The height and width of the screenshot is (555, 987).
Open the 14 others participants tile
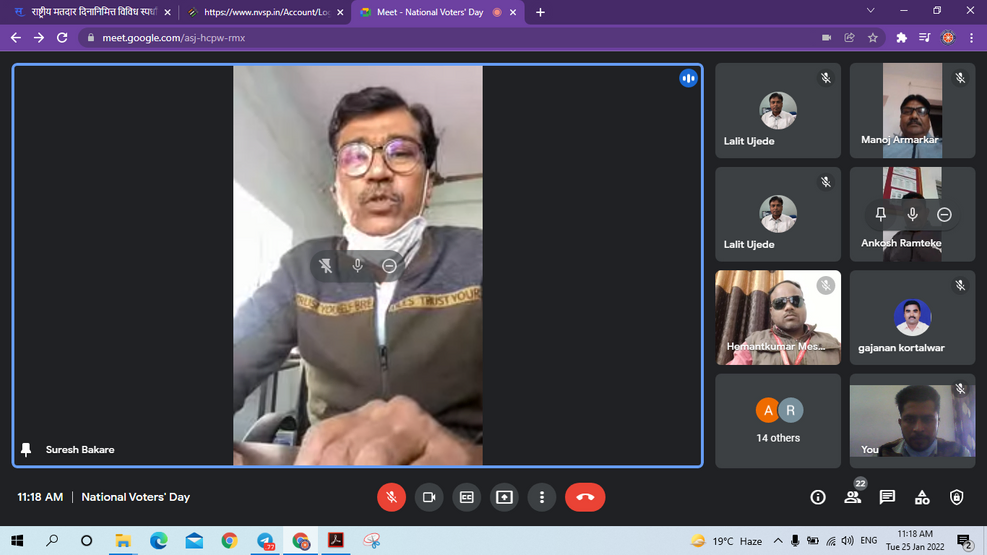pyautogui.click(x=778, y=420)
